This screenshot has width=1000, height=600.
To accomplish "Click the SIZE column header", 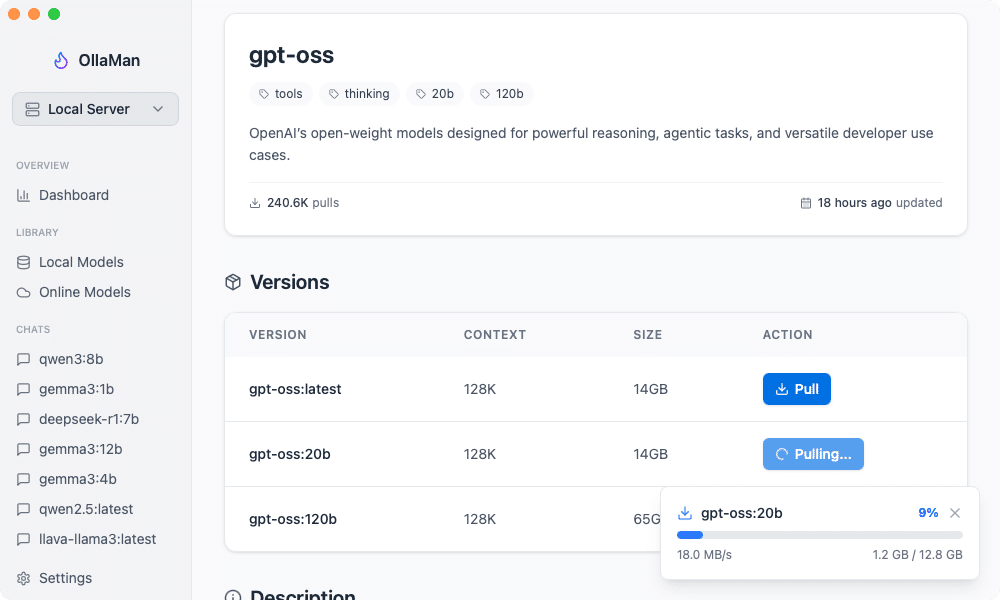I will [x=647, y=335].
